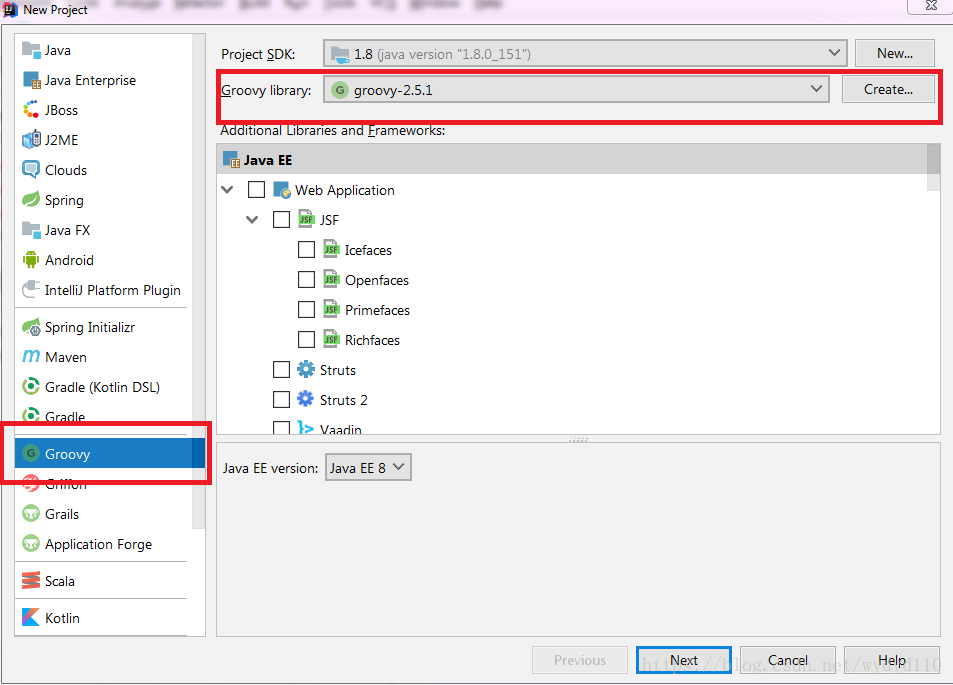The image size is (953, 685).
Task: Click the Java EE group header
Action: (x=571, y=160)
